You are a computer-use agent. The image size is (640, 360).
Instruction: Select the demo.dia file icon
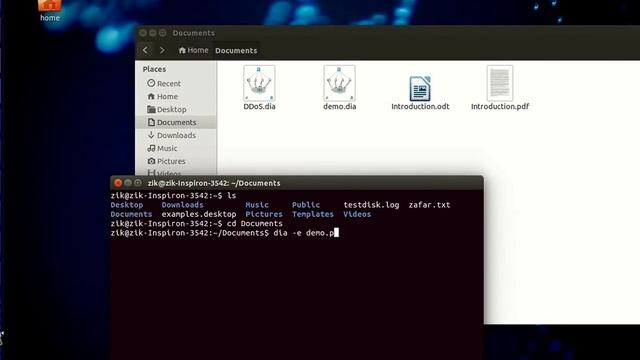[x=339, y=83]
